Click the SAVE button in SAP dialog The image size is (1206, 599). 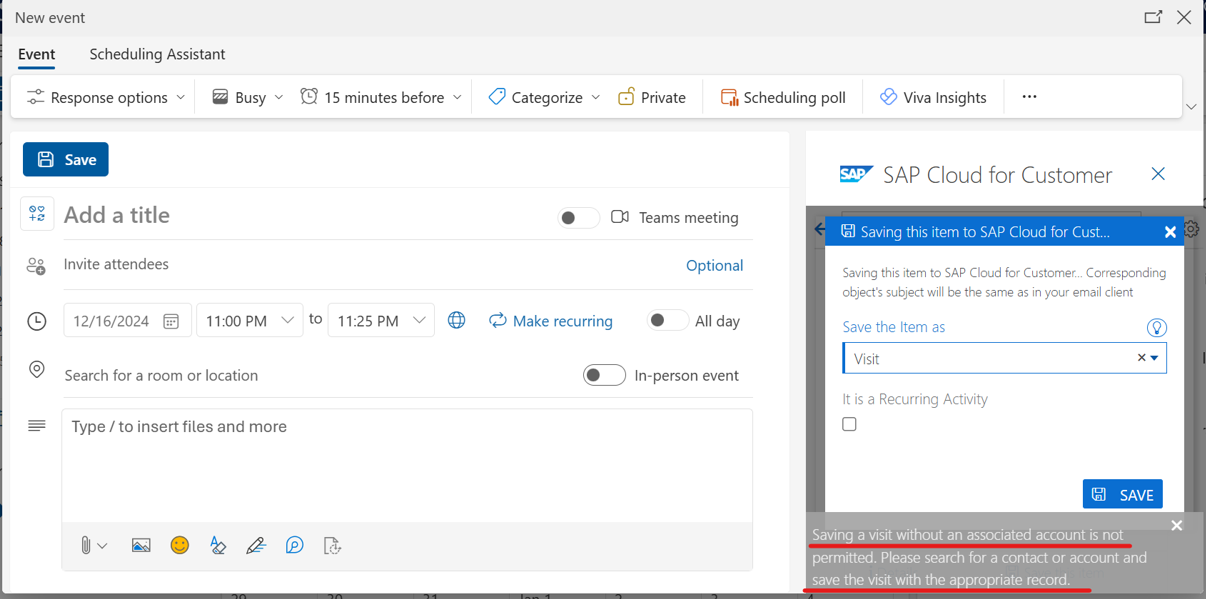[1123, 494]
